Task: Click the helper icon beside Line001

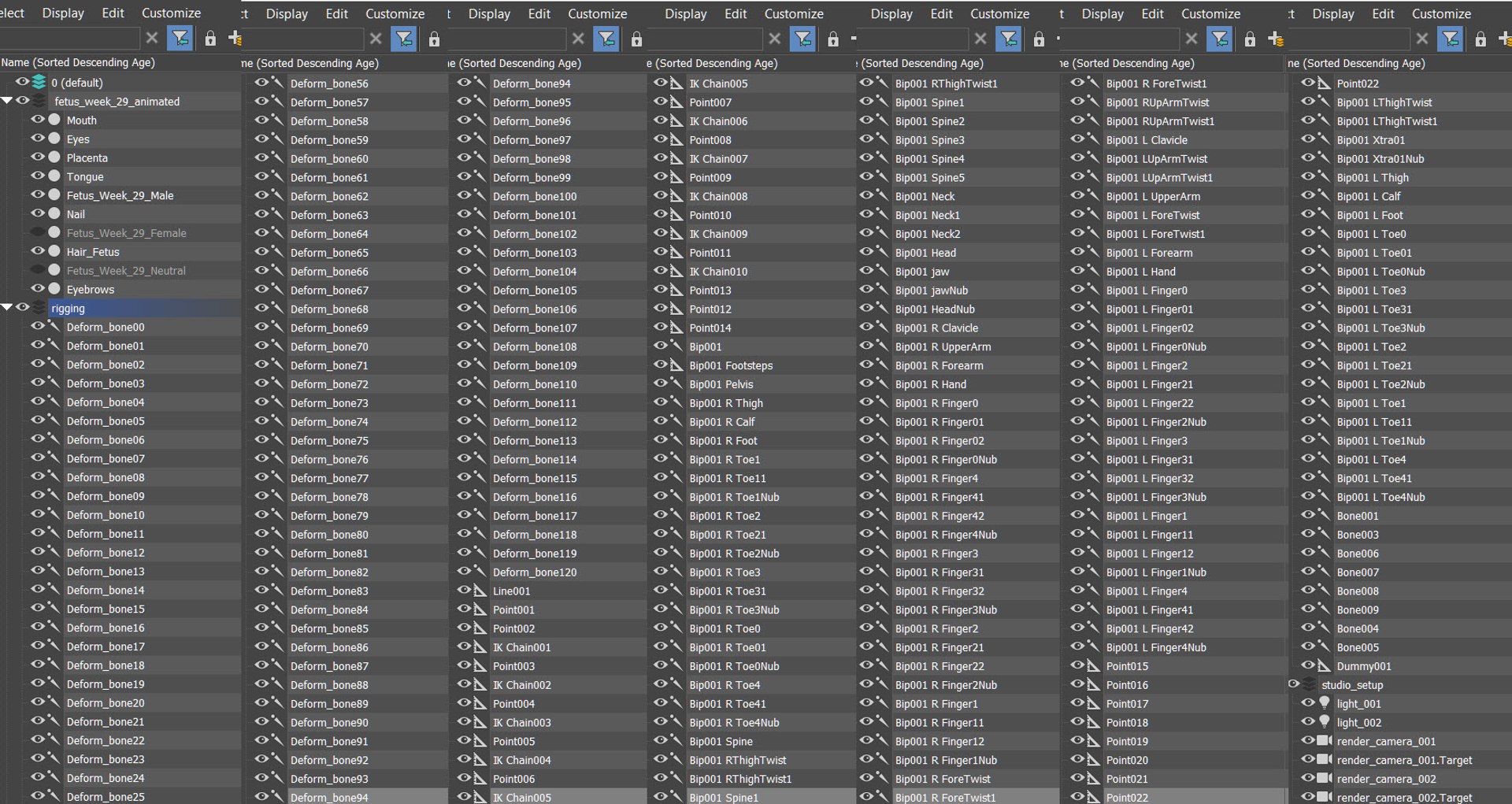Action: [480, 591]
